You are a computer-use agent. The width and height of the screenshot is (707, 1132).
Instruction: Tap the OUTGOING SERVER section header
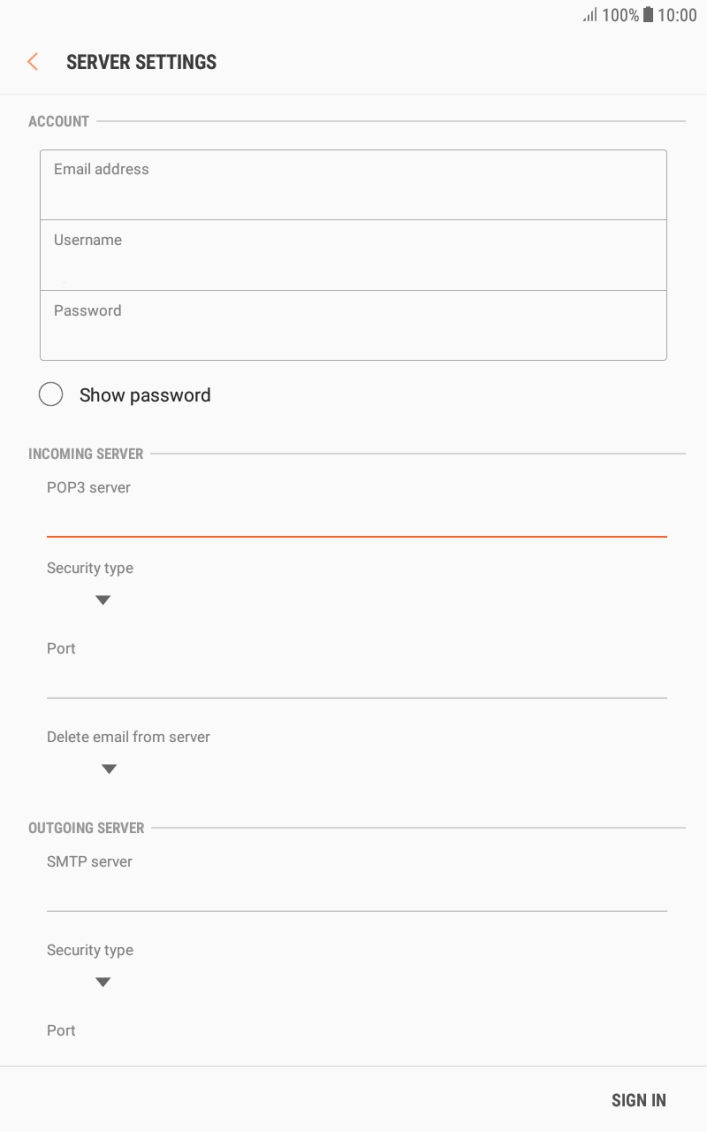click(x=86, y=828)
